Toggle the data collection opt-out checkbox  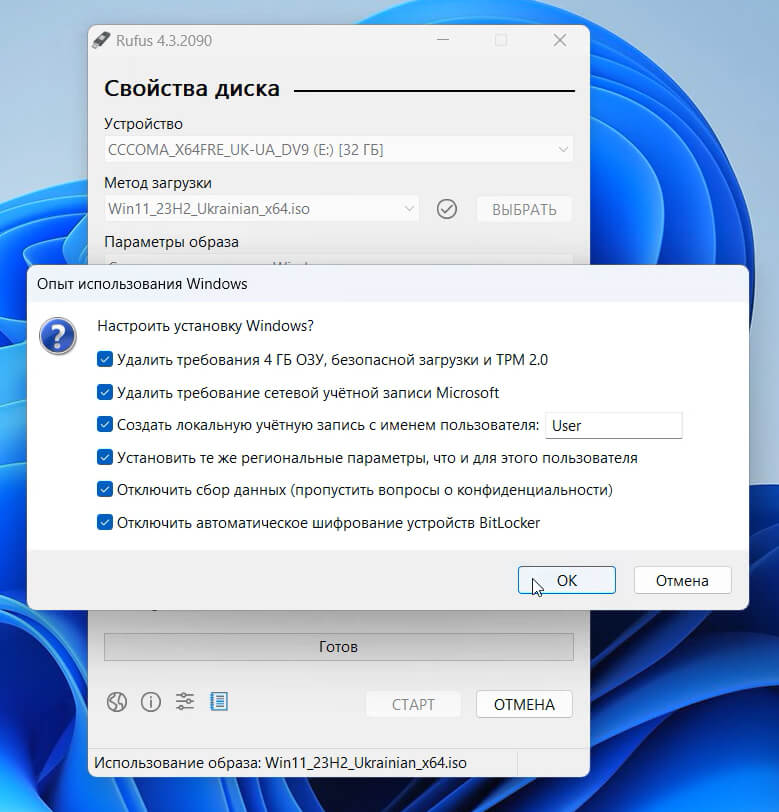coord(105,490)
